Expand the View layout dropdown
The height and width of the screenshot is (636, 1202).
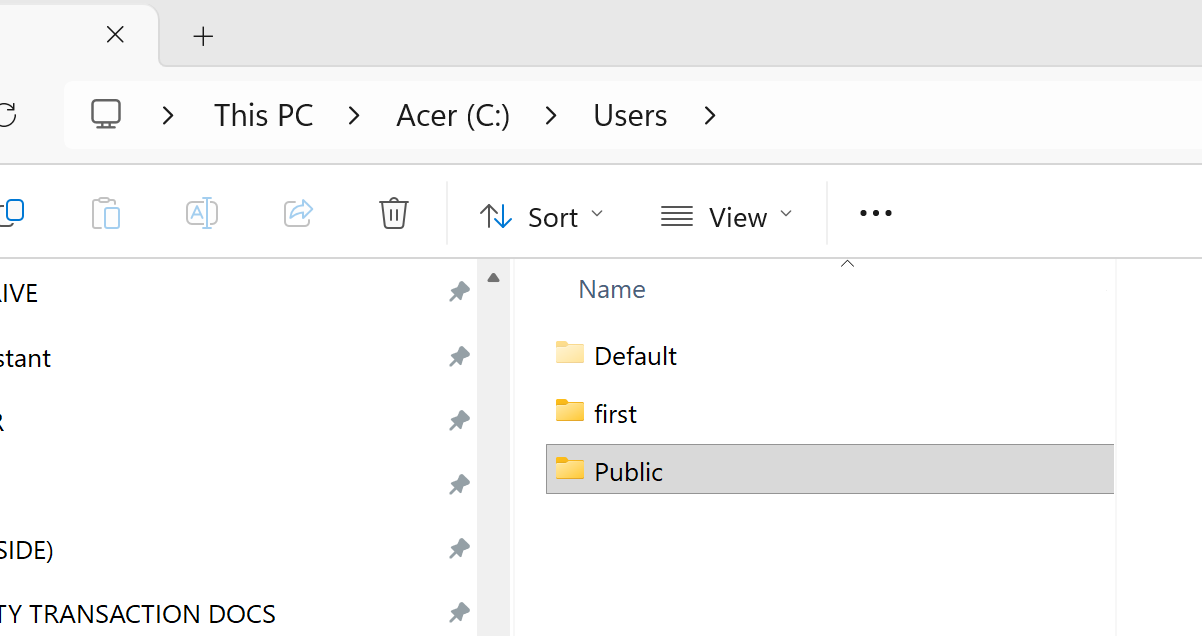point(726,216)
